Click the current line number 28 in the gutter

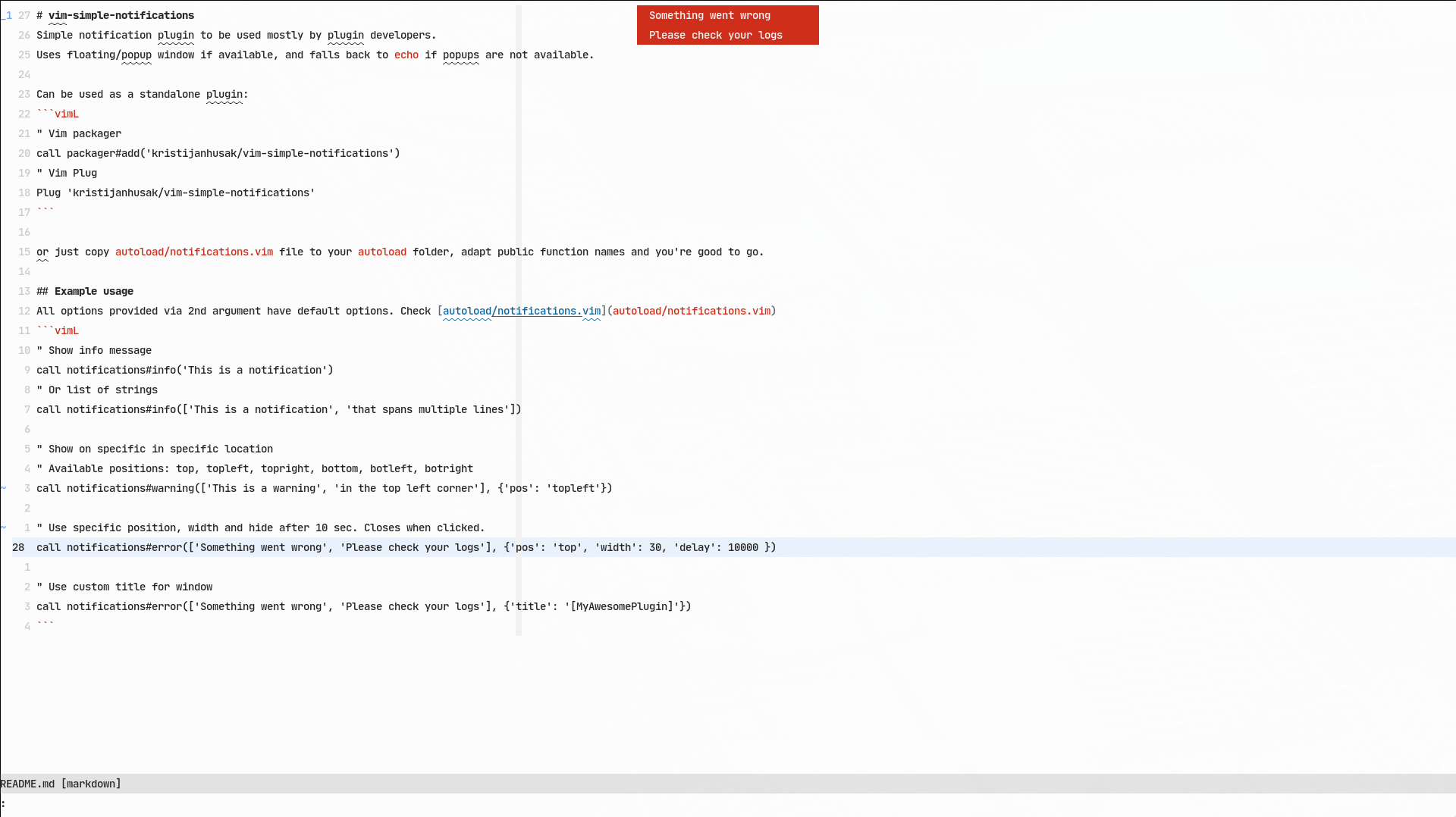[18, 547]
